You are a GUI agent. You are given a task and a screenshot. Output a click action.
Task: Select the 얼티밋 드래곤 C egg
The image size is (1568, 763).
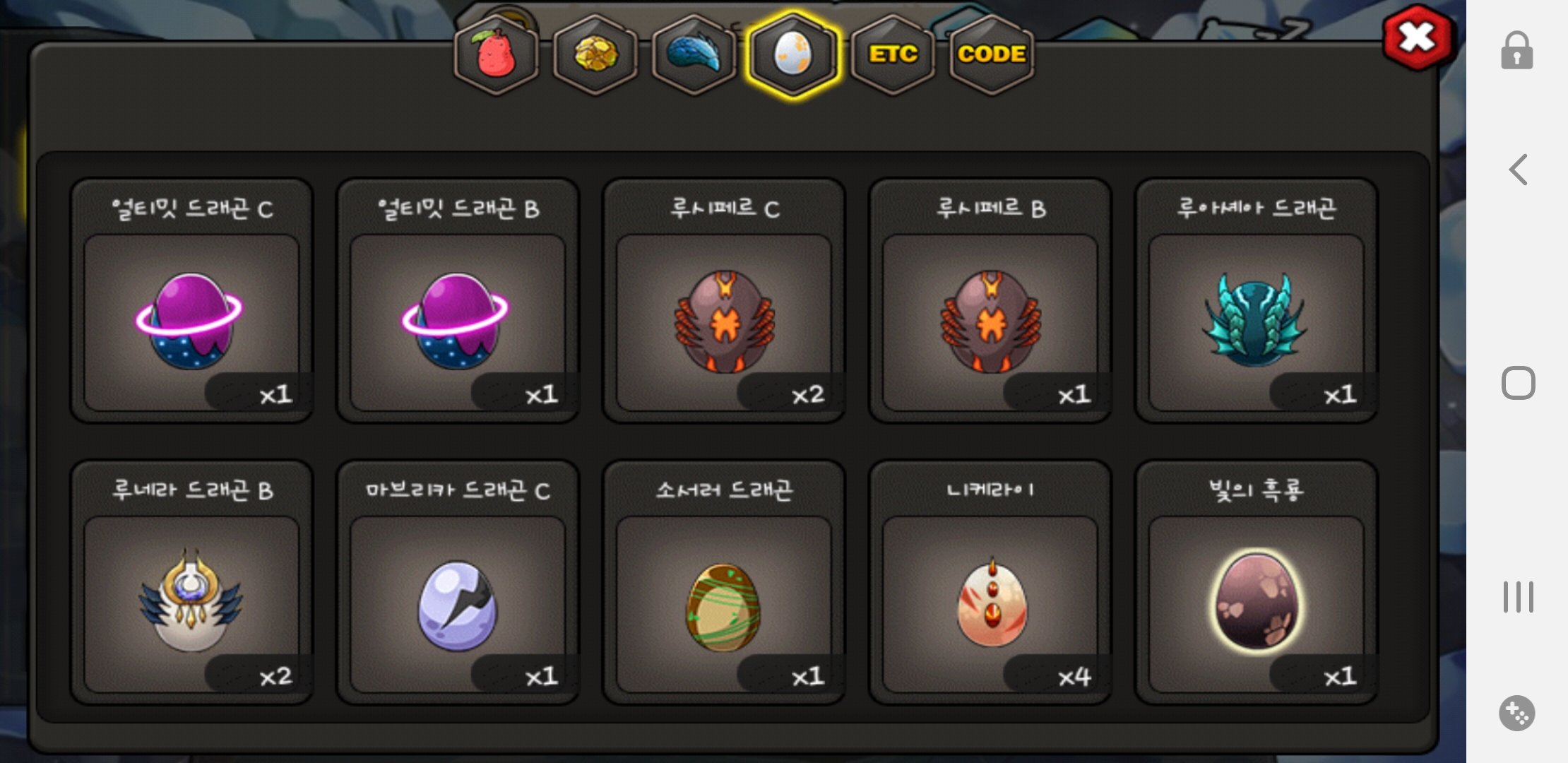point(191,300)
